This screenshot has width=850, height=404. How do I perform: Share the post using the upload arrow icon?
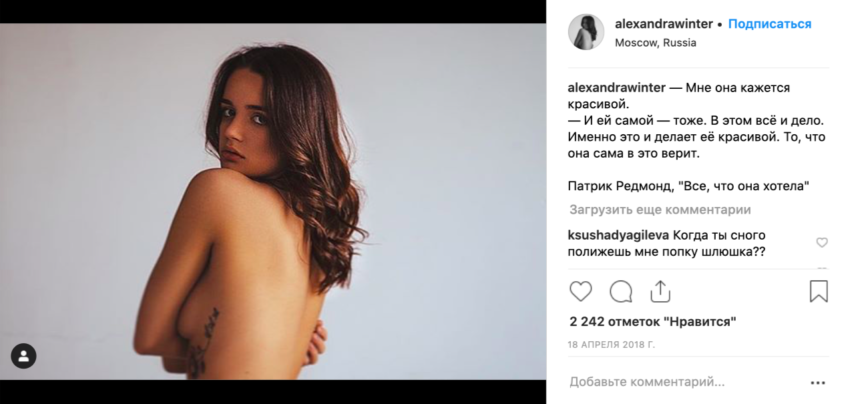click(x=660, y=291)
